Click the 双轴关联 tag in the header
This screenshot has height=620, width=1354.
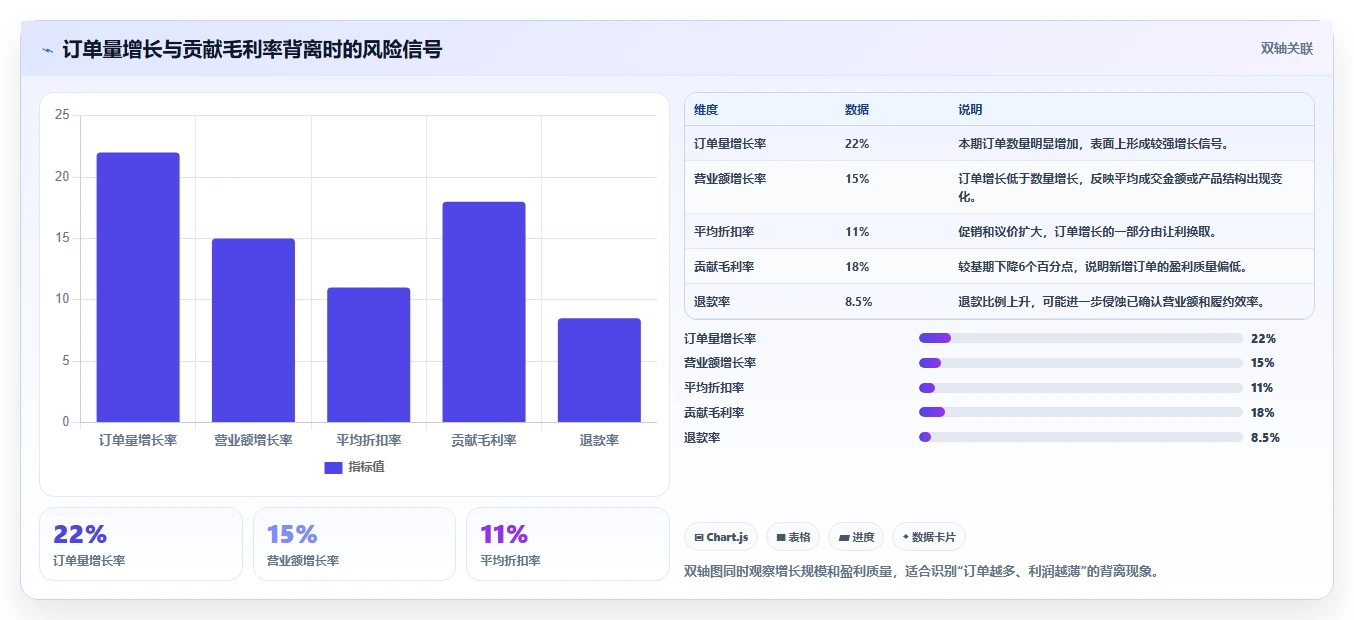pos(1286,48)
